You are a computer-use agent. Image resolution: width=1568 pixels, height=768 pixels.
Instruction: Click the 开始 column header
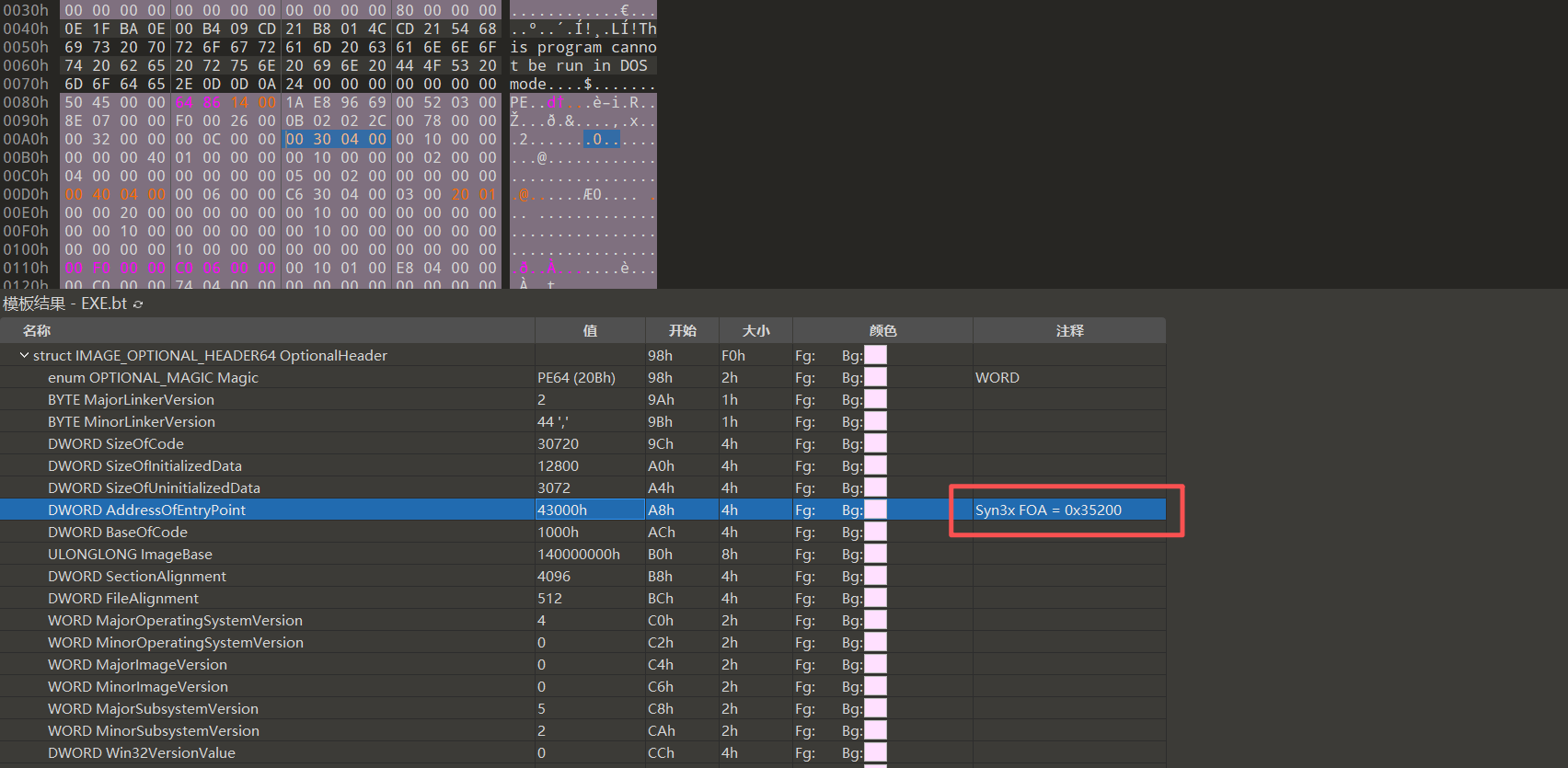(682, 330)
